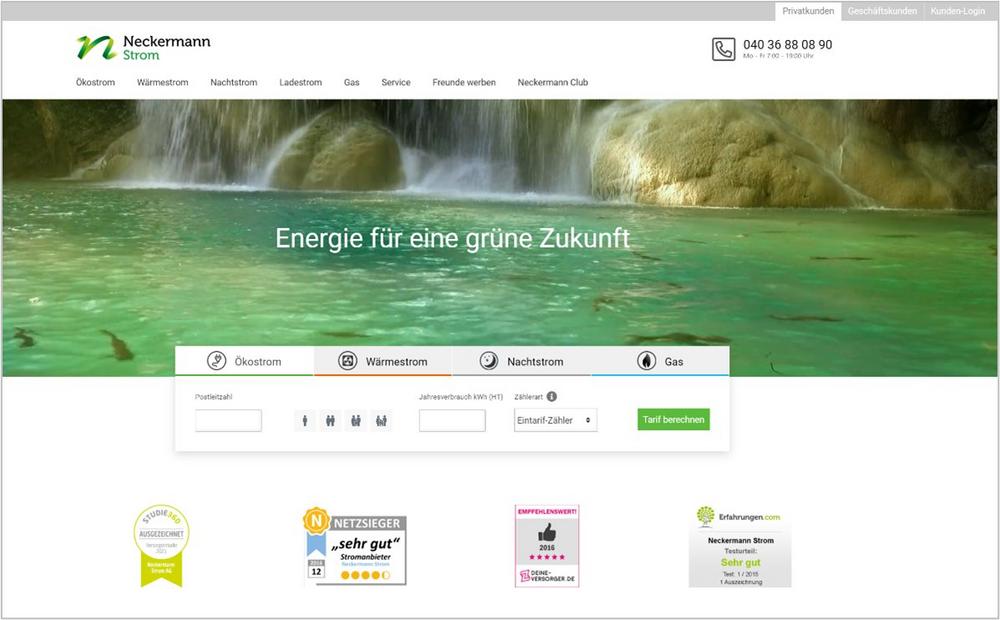Select the one-person household icon
Image resolution: width=1000 pixels, height=620 pixels.
pos(306,421)
